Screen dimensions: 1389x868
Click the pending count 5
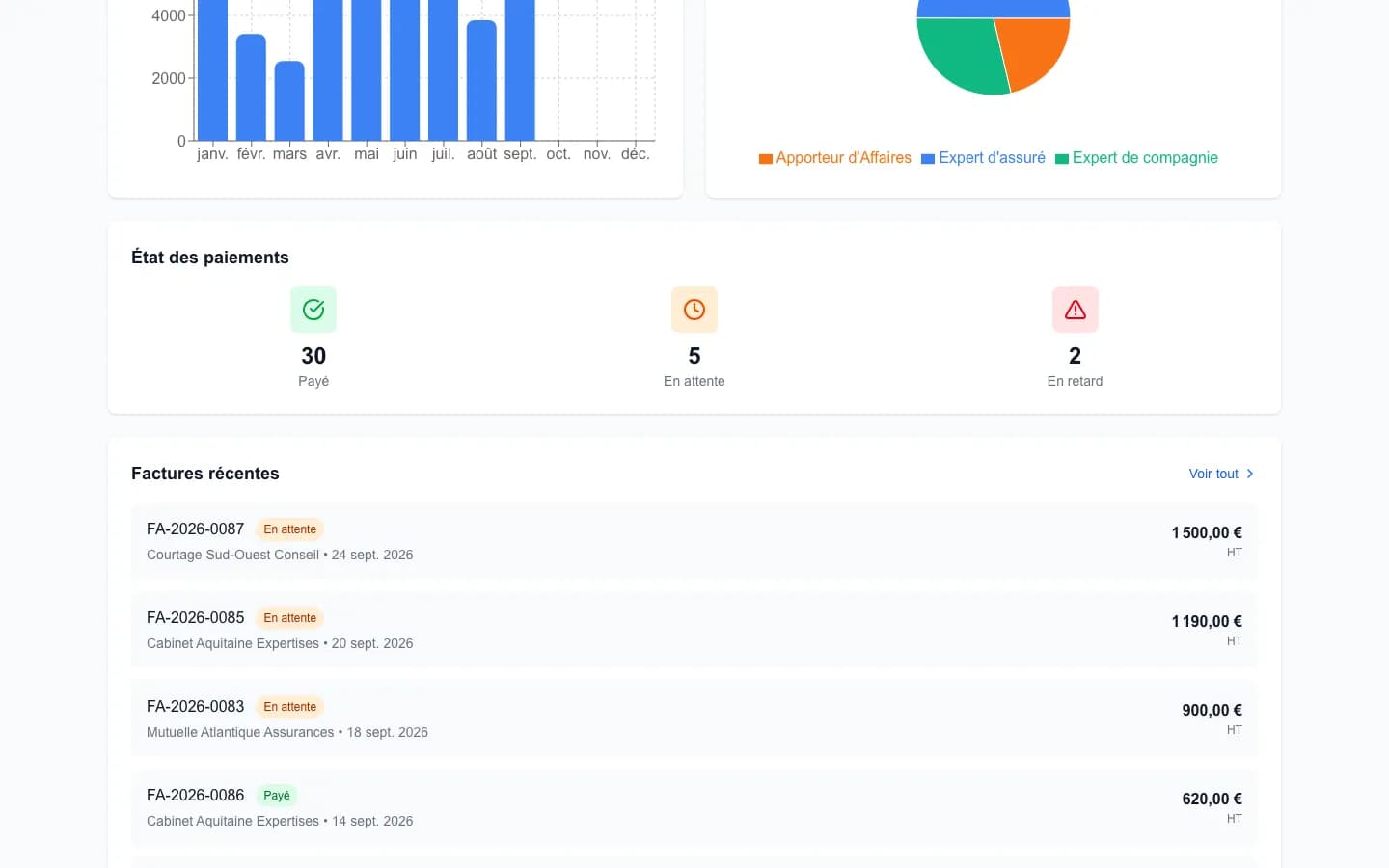coord(694,356)
